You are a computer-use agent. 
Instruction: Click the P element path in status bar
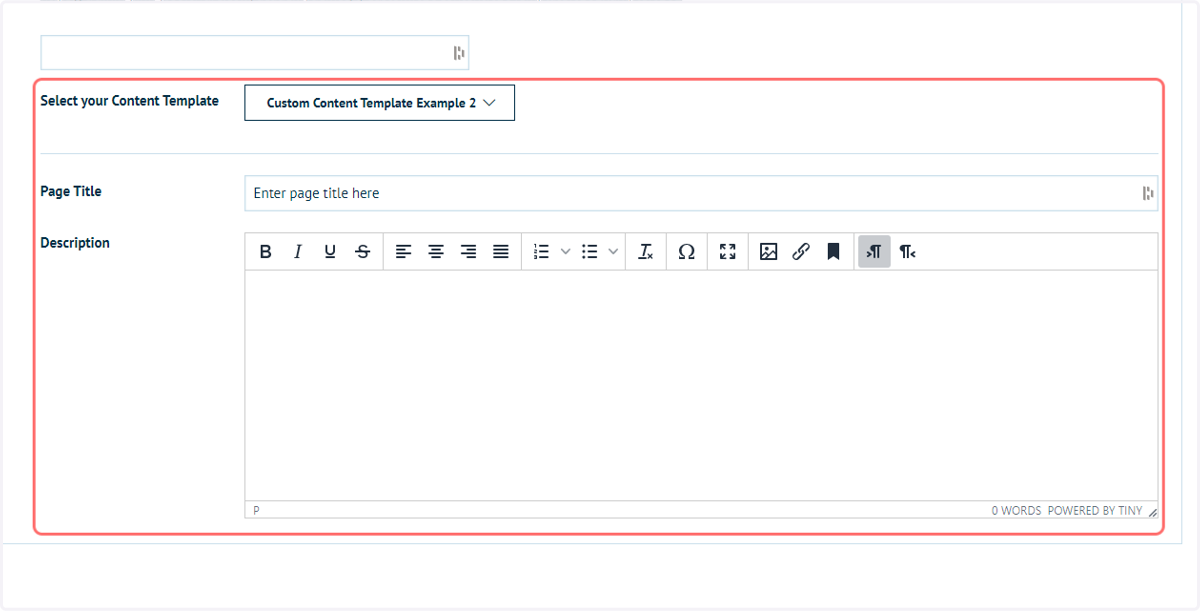click(x=256, y=510)
